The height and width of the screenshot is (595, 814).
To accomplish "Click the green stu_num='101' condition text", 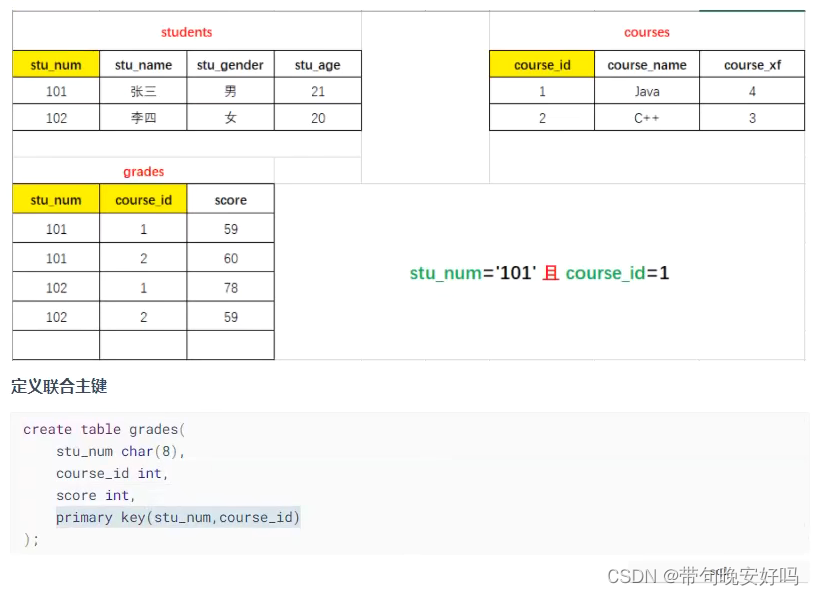I will (472, 273).
